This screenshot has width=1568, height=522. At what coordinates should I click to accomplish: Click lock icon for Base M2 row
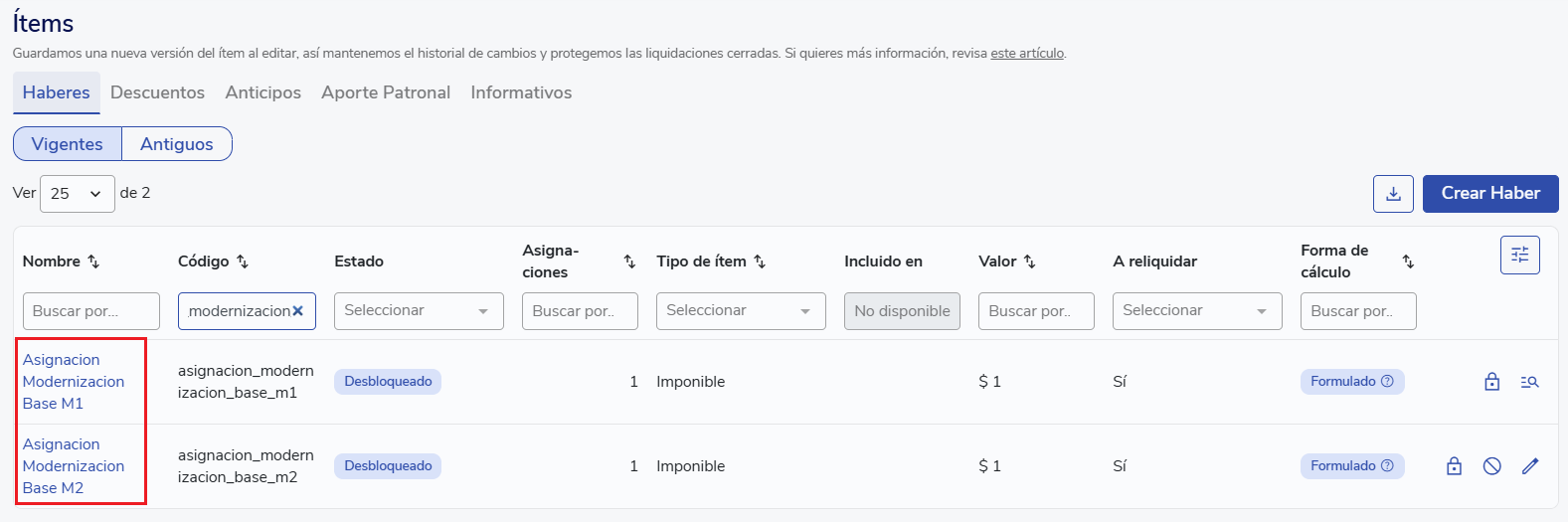tap(1454, 466)
